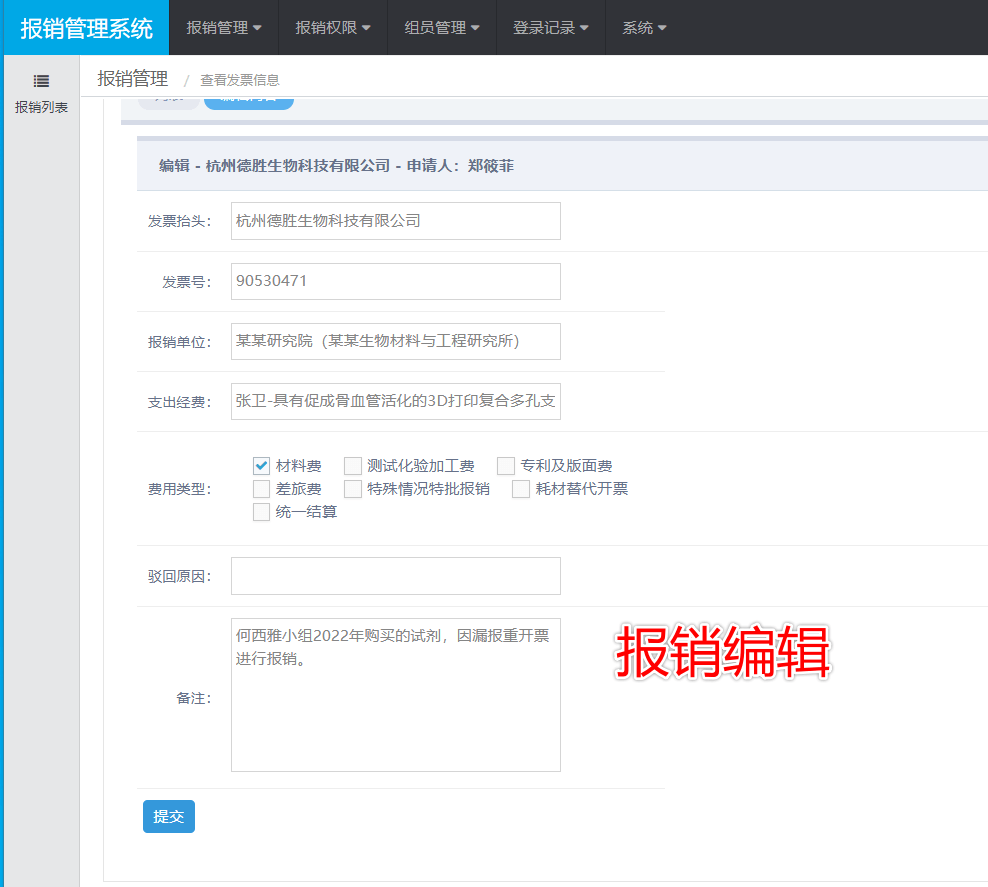Click the 报销管理 breadcrumb heading
Screen dimensions: 988x887
[x=132, y=79]
